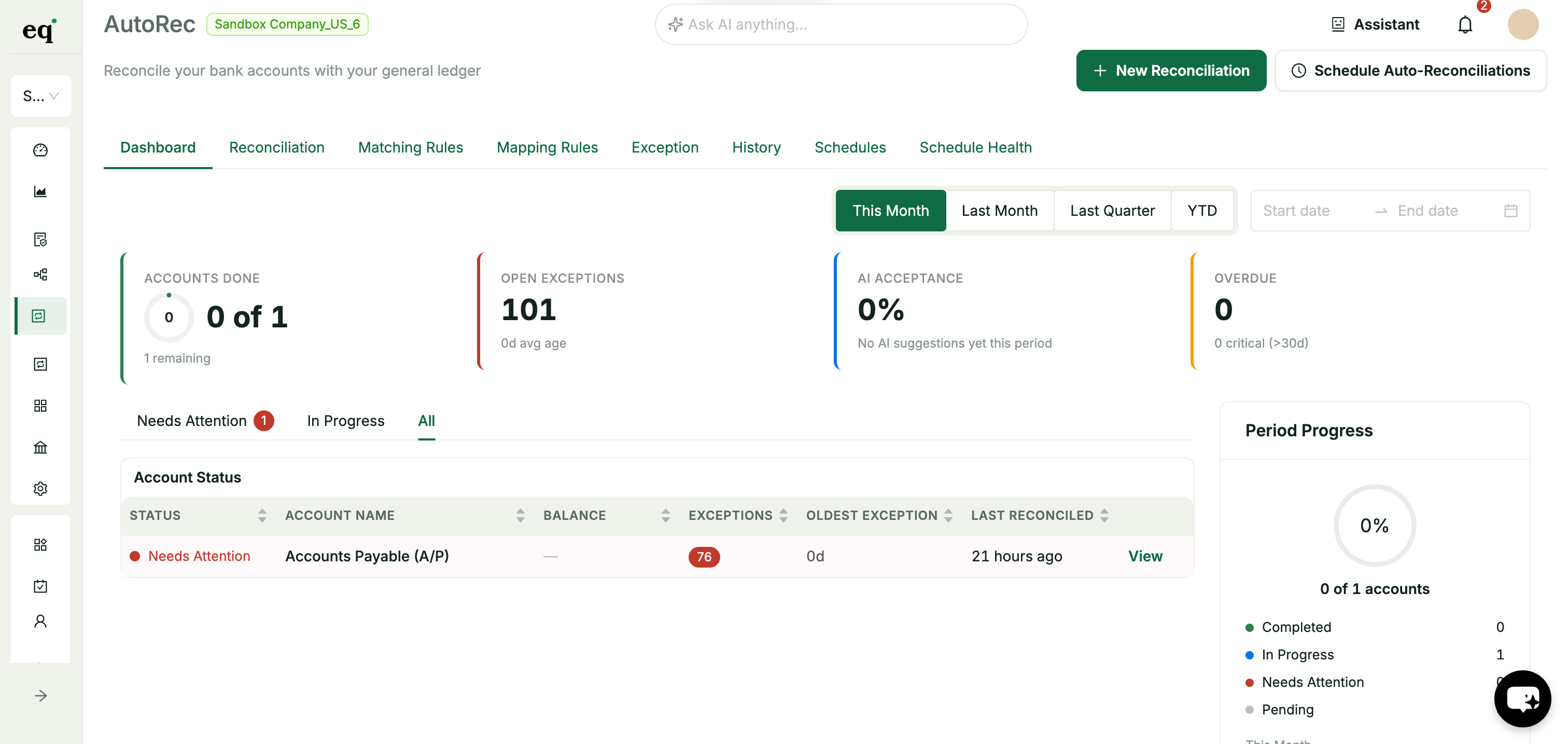1568x744 pixels.
Task: Open the workspace switcher dropdown 'S...'
Action: (x=41, y=95)
